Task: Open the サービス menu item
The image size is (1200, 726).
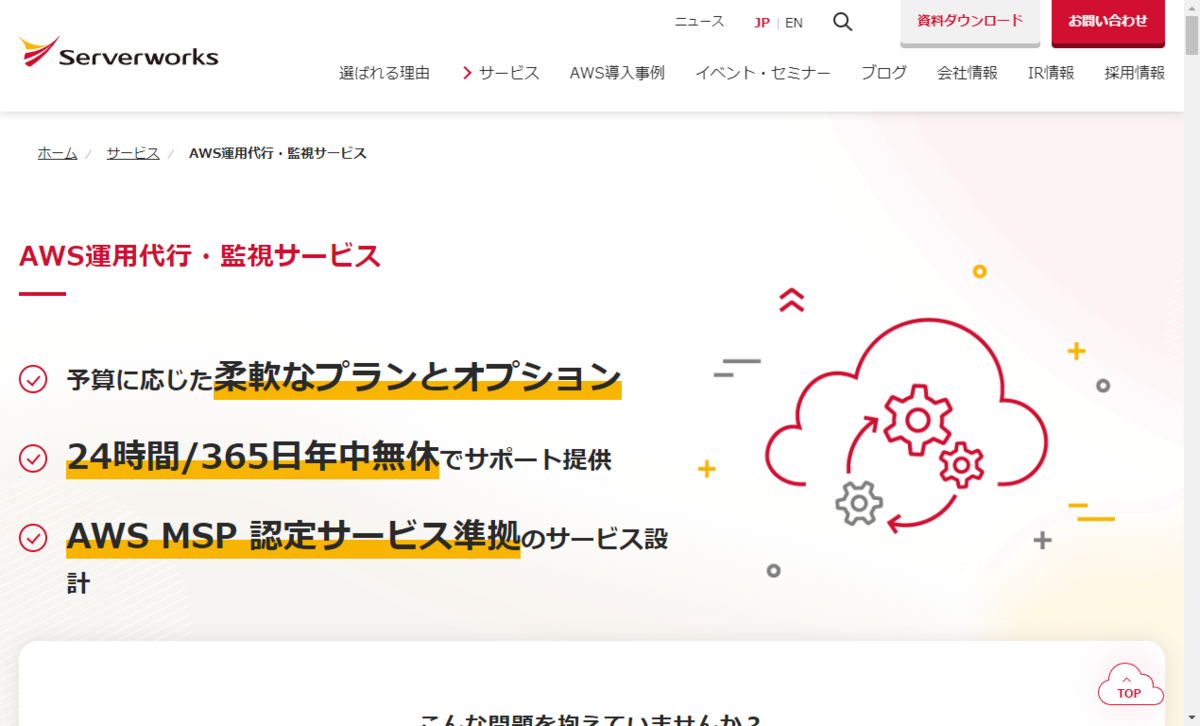Action: [x=509, y=73]
